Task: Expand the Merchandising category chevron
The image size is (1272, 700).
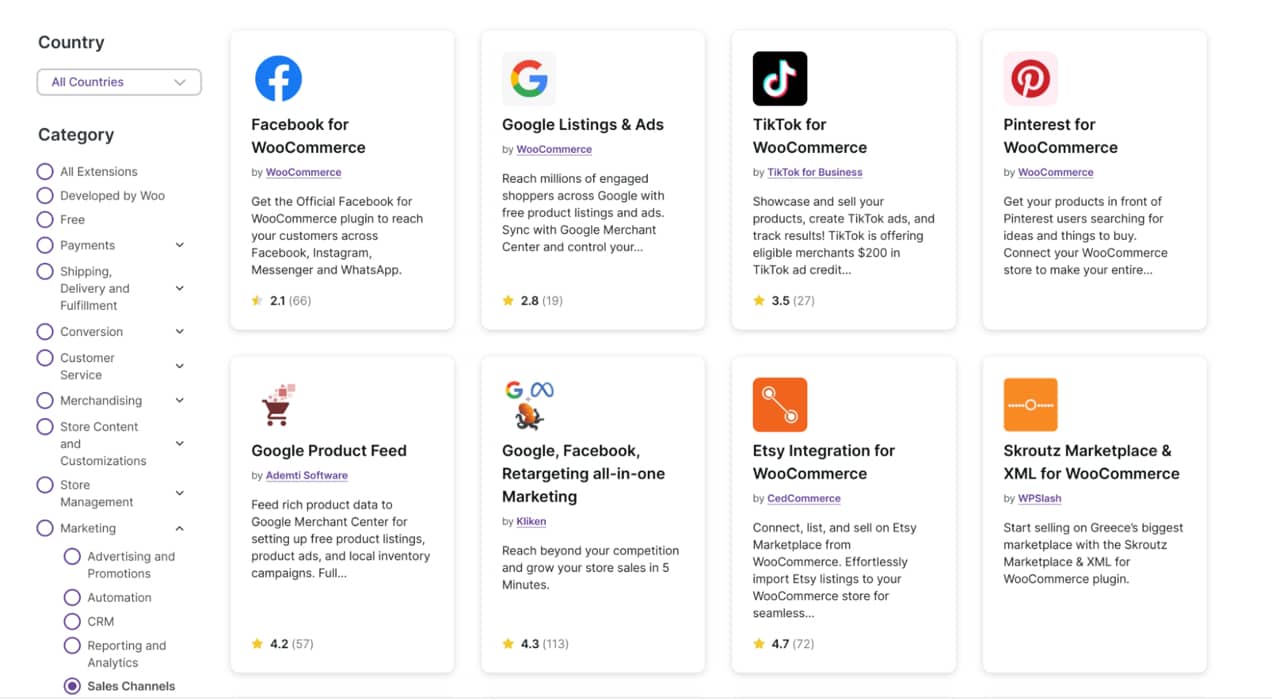Action: [x=180, y=401]
